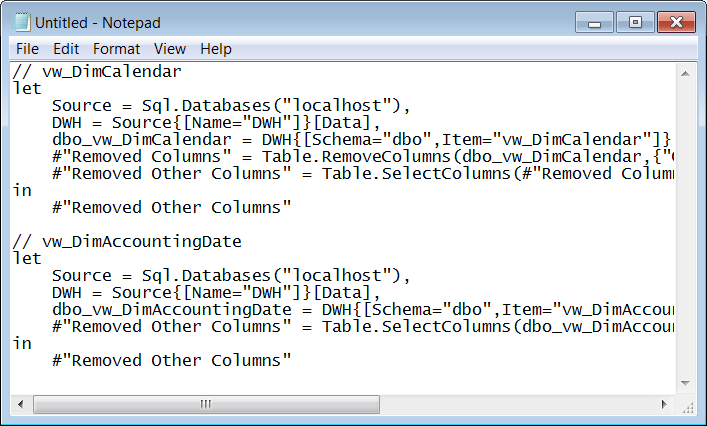
Task: Click the horizontal scrollbar left arrow
Action: [x=21, y=404]
